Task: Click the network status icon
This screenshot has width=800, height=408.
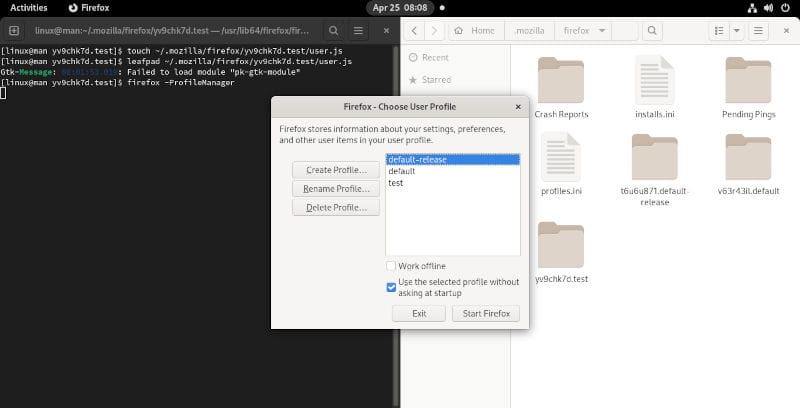Action: click(x=753, y=8)
